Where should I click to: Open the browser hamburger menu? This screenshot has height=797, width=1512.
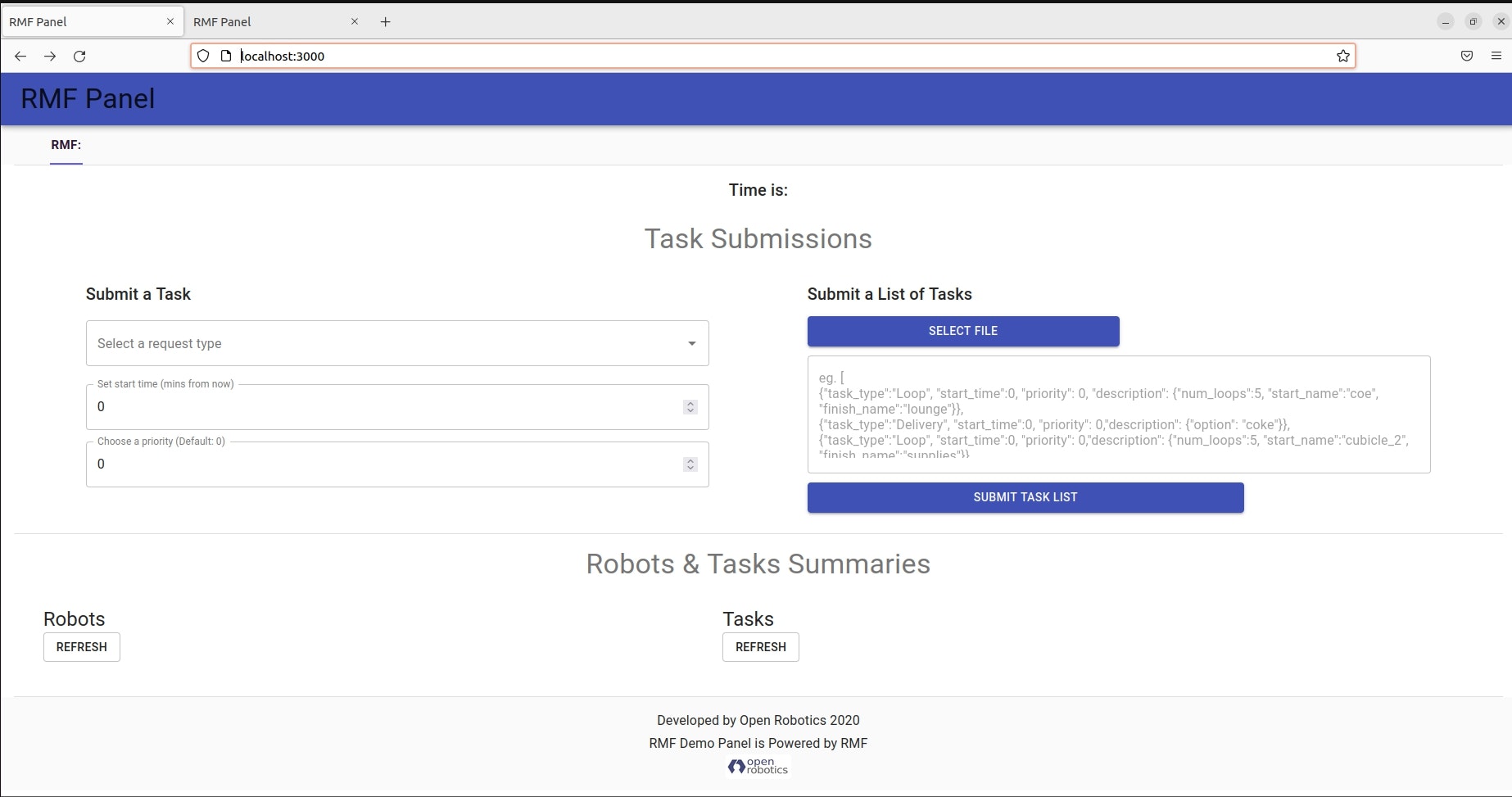[1496, 56]
